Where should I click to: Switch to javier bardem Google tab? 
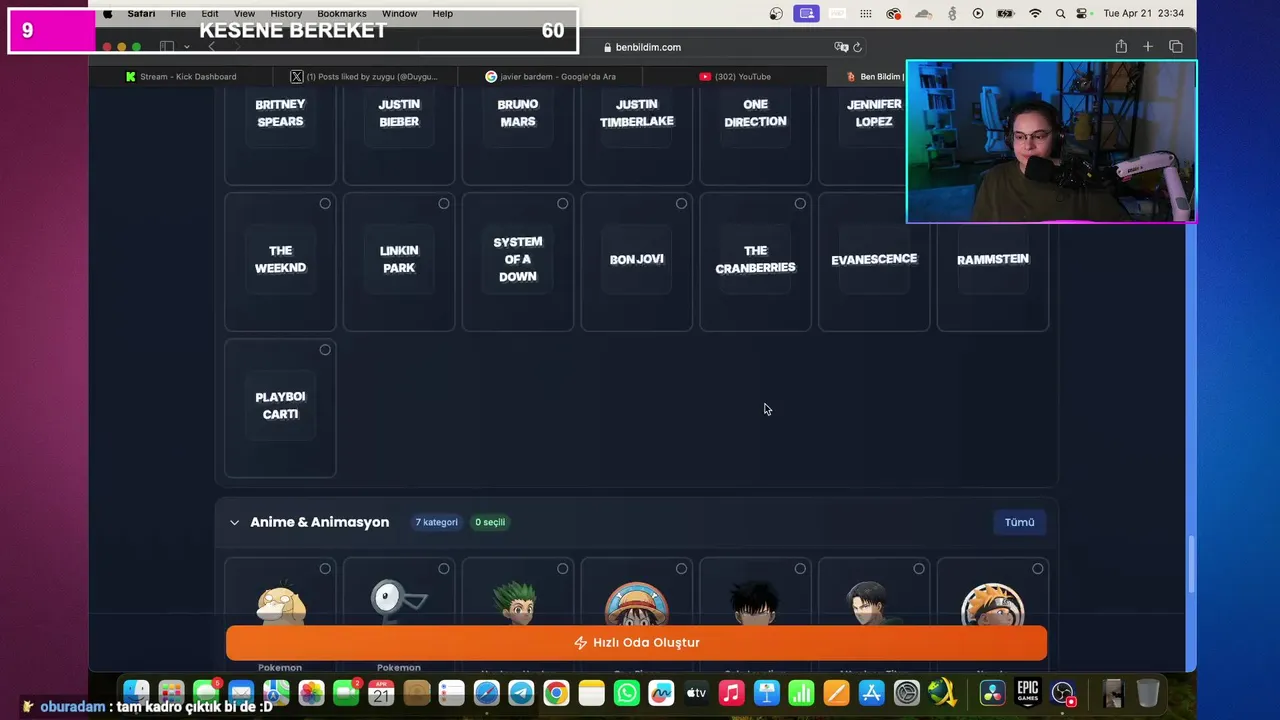click(551, 76)
